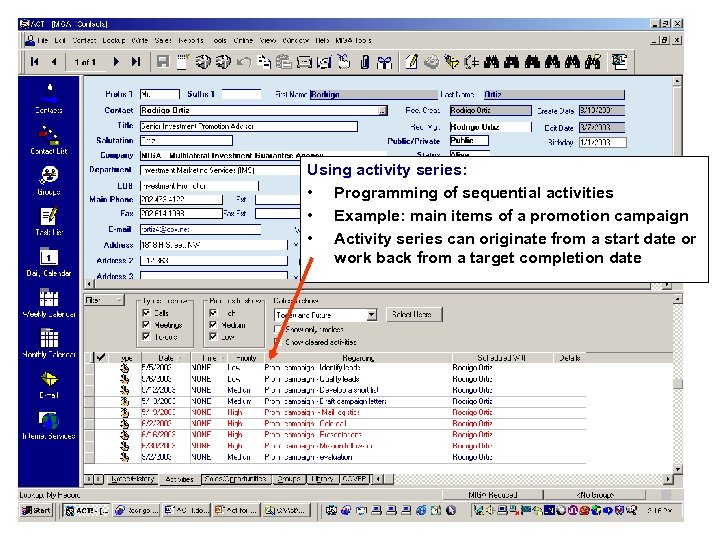Open the MIGA Tools menu

(x=353, y=40)
